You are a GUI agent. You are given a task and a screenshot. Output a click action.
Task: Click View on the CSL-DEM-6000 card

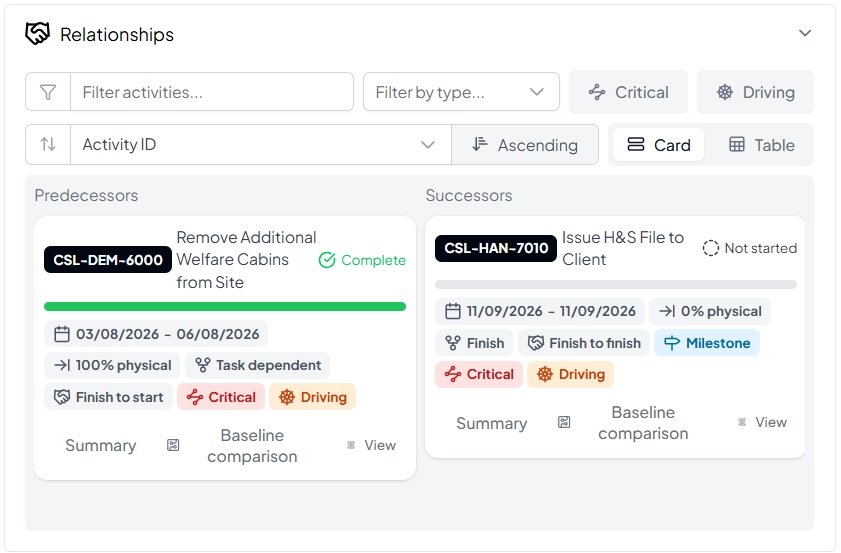click(380, 445)
